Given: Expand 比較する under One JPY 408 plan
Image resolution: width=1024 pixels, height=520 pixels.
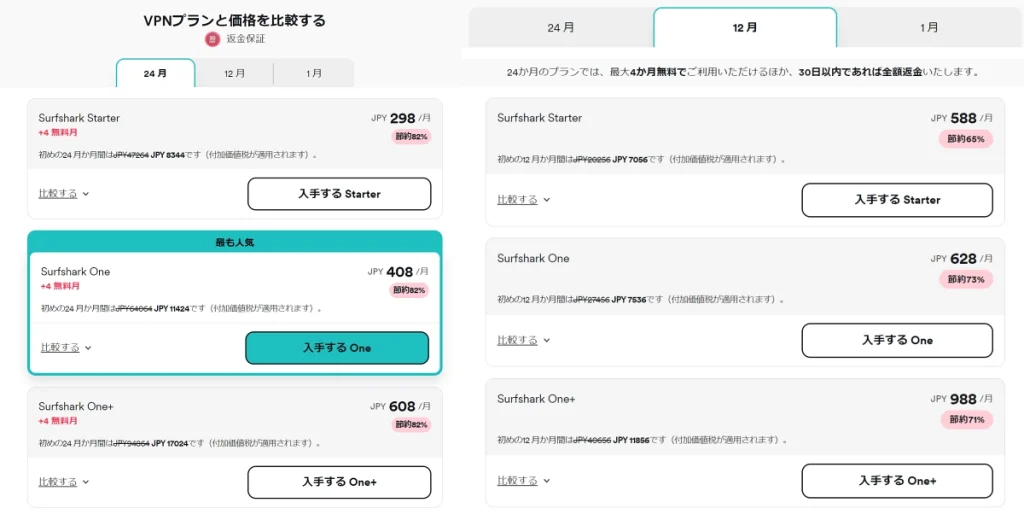Looking at the screenshot, I should (66, 348).
